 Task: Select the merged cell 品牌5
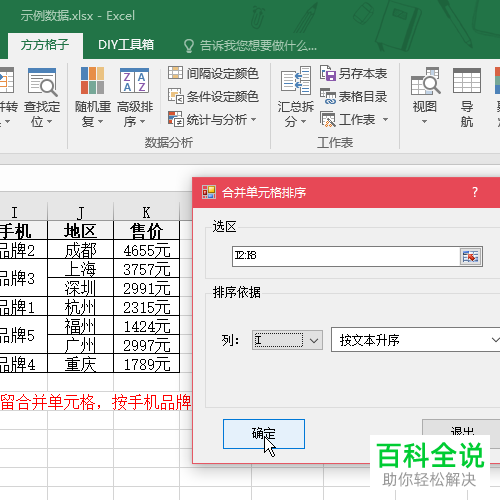(23, 335)
